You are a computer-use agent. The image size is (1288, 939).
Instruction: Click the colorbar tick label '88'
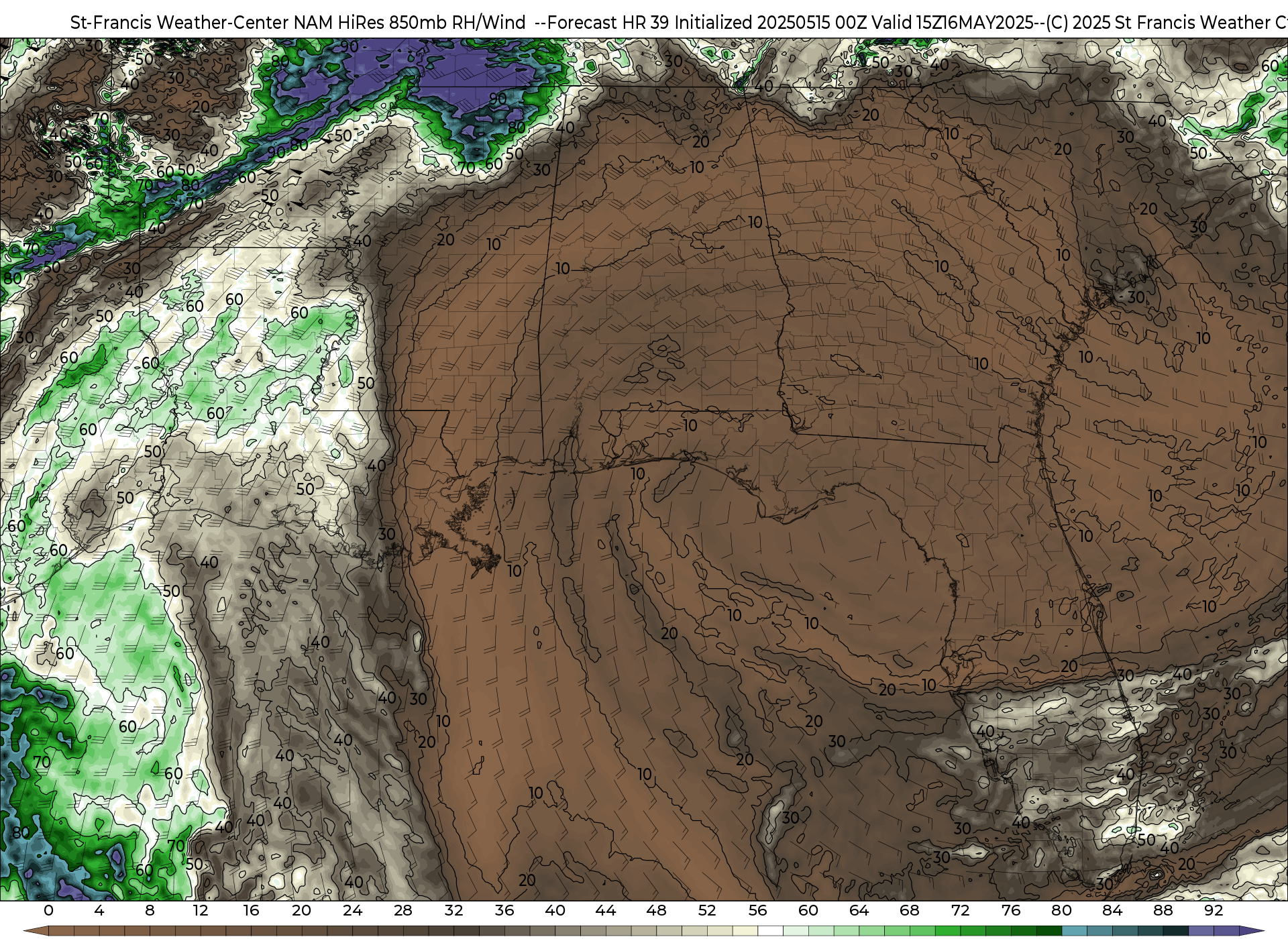coord(1163,910)
